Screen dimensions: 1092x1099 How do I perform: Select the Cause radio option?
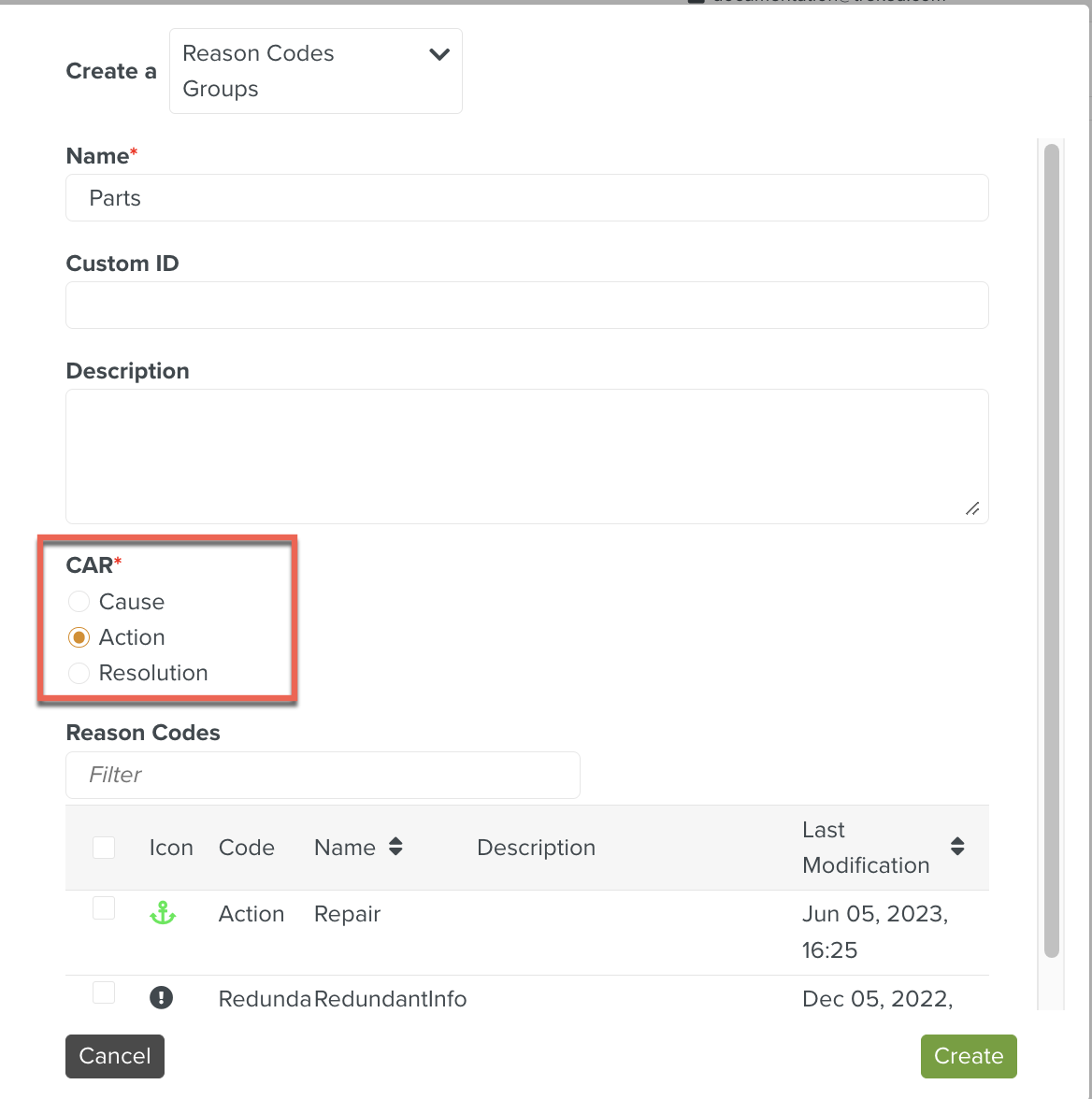coord(79,602)
